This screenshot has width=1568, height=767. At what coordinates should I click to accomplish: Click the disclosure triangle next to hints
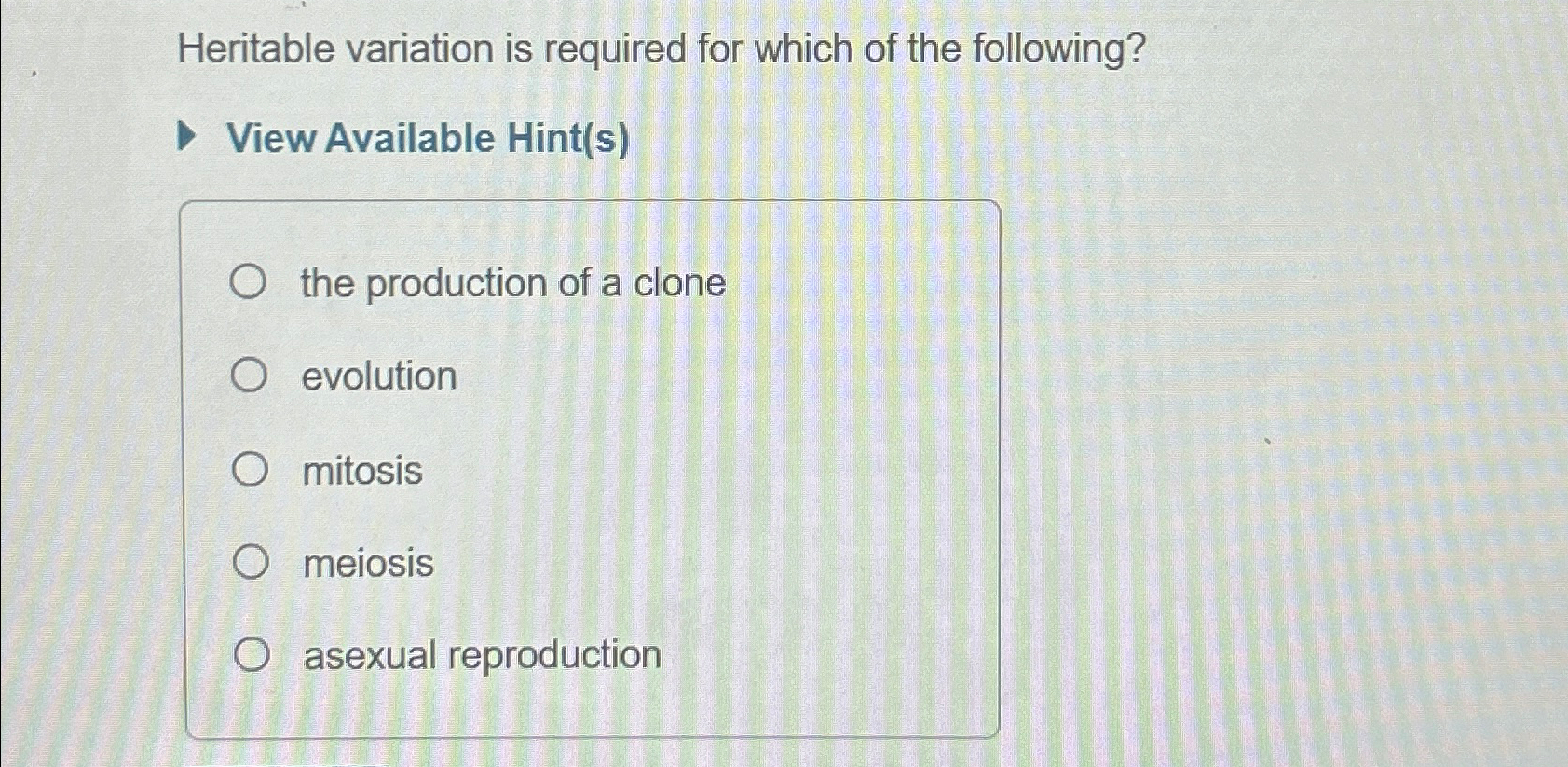(189, 137)
